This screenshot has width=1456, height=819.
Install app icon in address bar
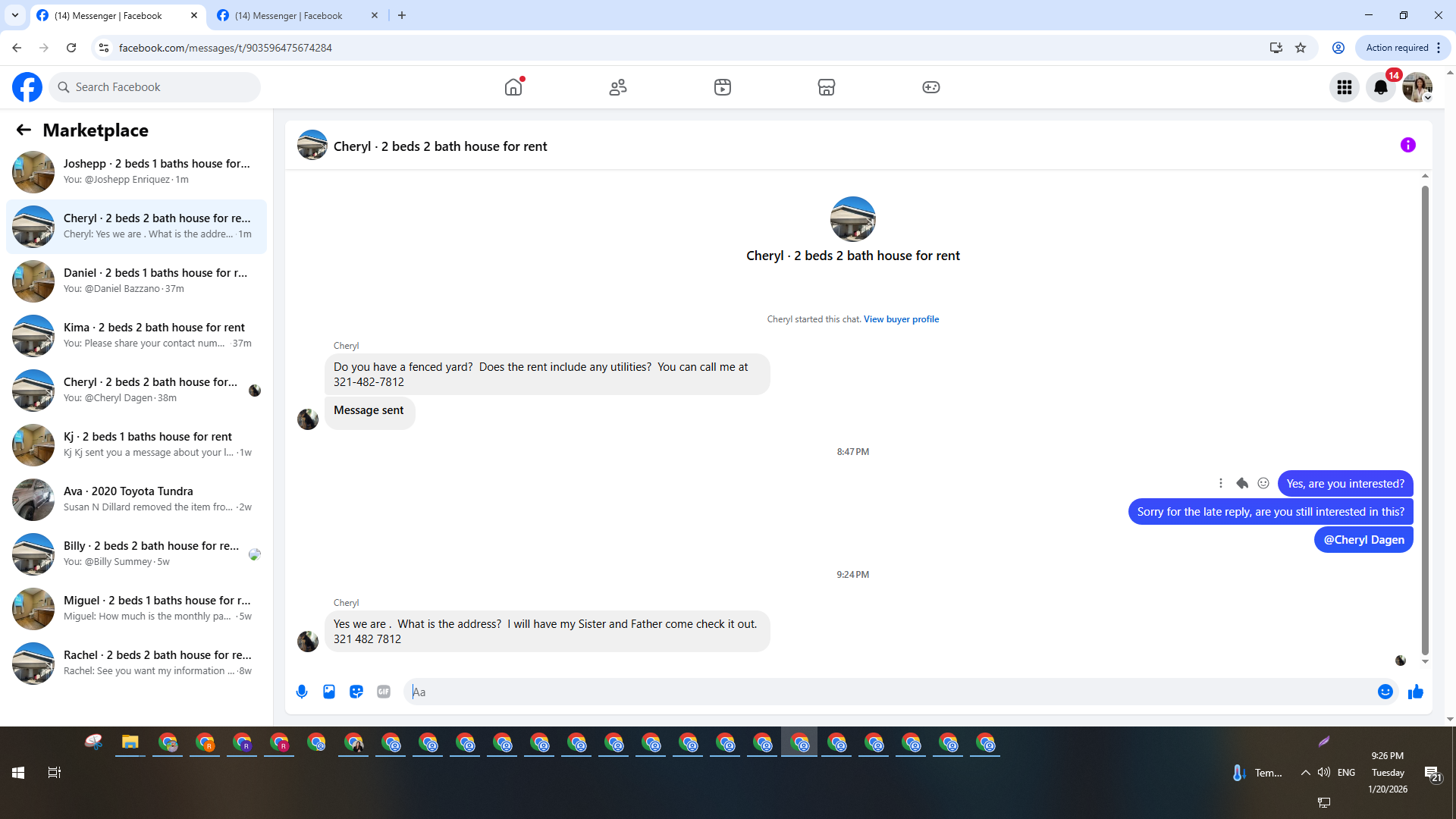point(1276,48)
